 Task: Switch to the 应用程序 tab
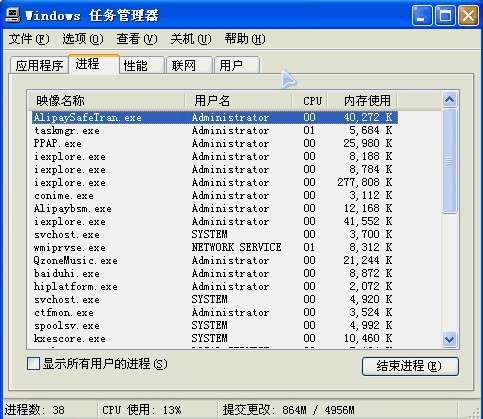click(39, 65)
